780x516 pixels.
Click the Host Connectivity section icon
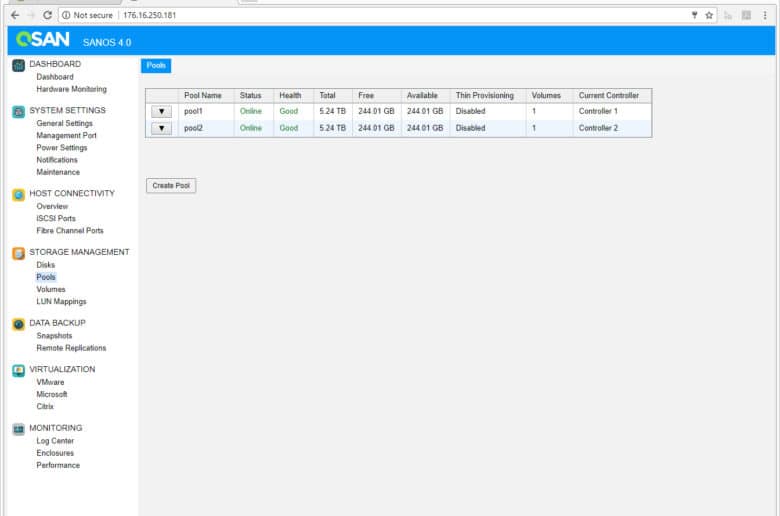click(18, 195)
